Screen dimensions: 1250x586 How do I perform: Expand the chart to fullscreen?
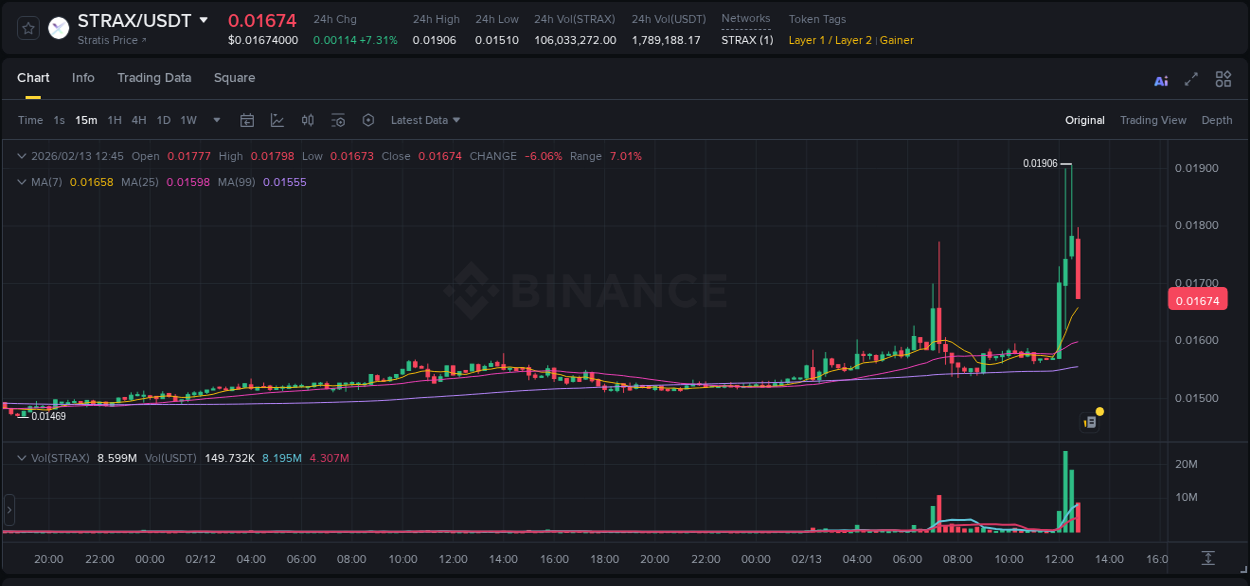coord(1190,79)
